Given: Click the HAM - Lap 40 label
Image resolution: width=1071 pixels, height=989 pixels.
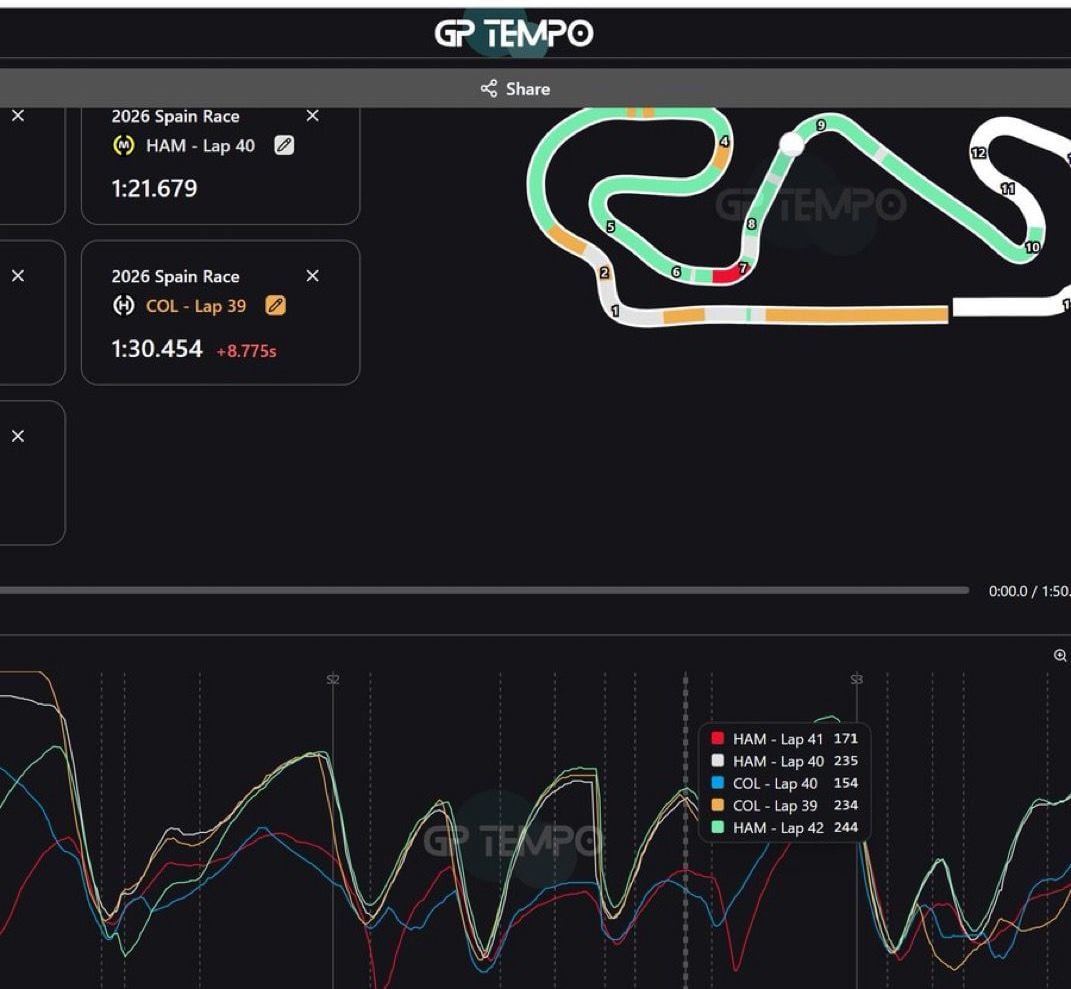Looking at the screenshot, I should click(200, 145).
